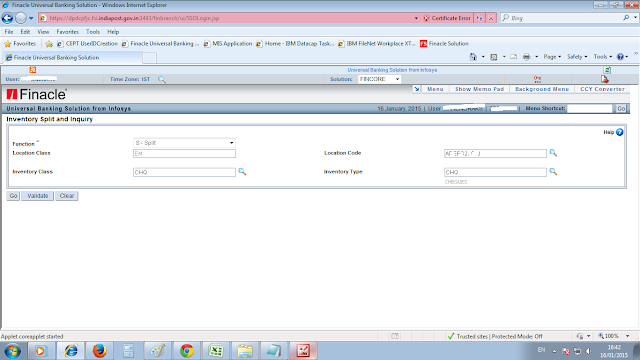This screenshot has width=640, height=360.
Task: Click the Background Menu button
Action: coord(542,89)
